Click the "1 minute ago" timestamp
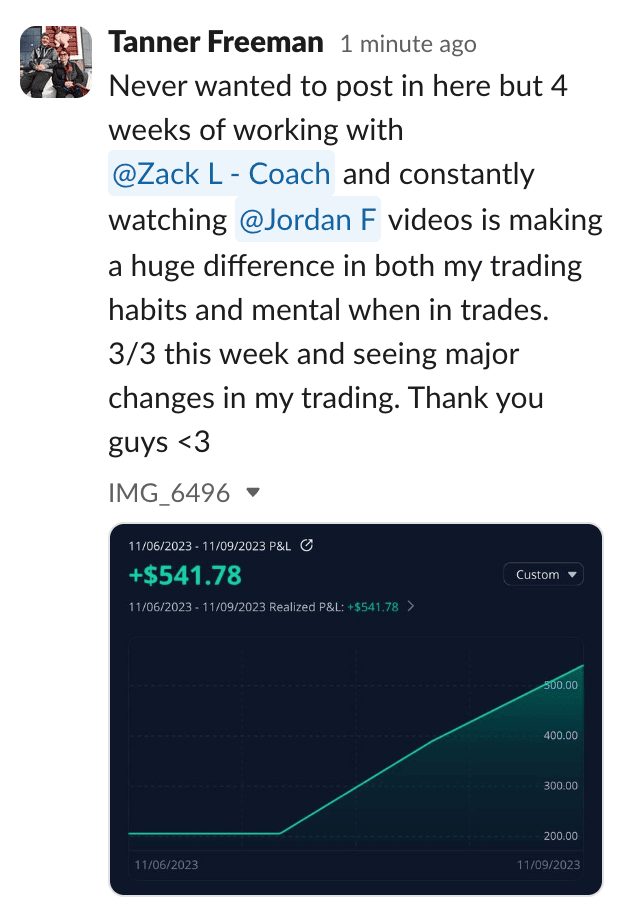Viewport: 630px width, 918px height. click(408, 44)
